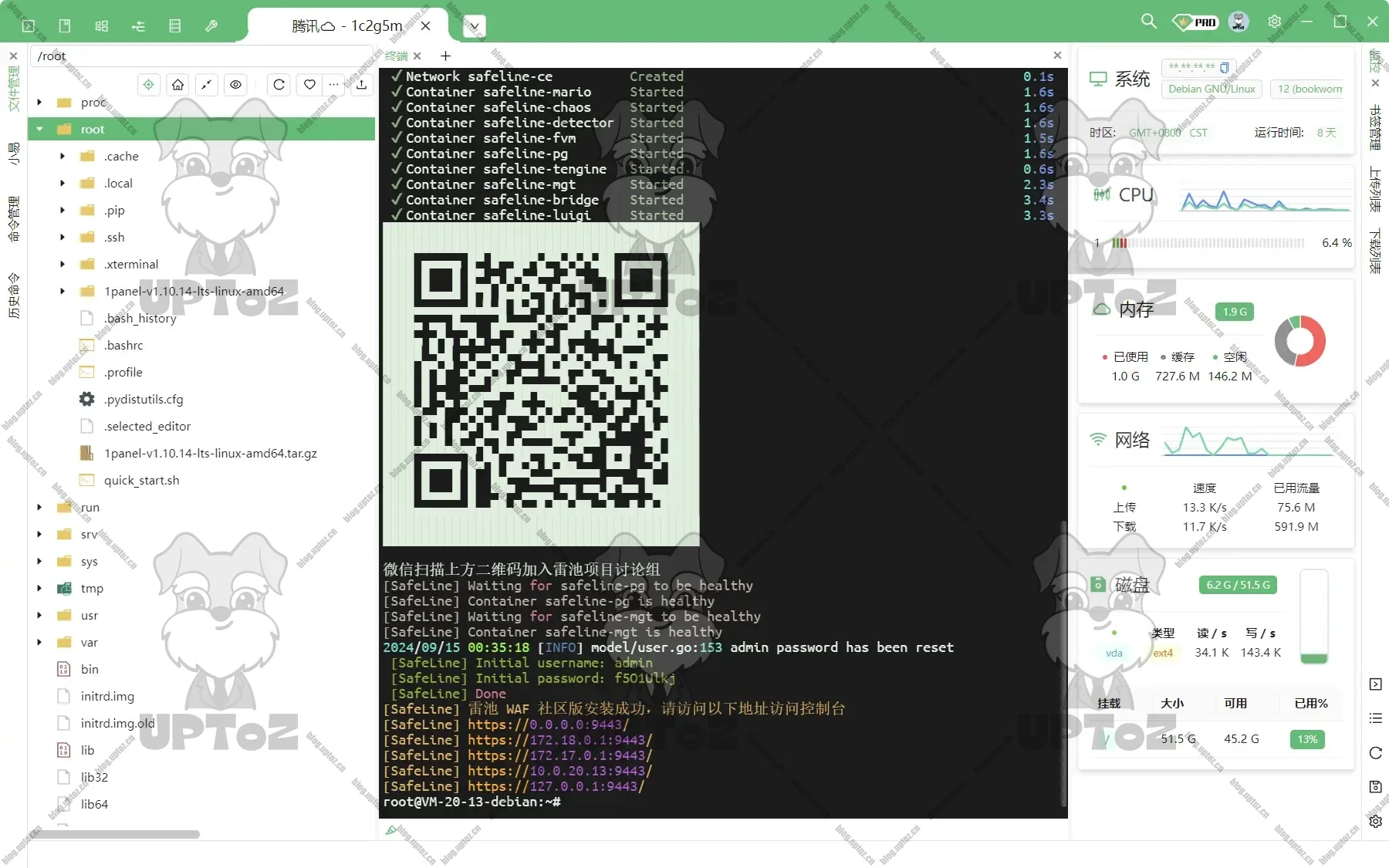Viewport: 1389px width, 868px height.
Task: Click the CPU usage bar
Action: click(x=1208, y=242)
